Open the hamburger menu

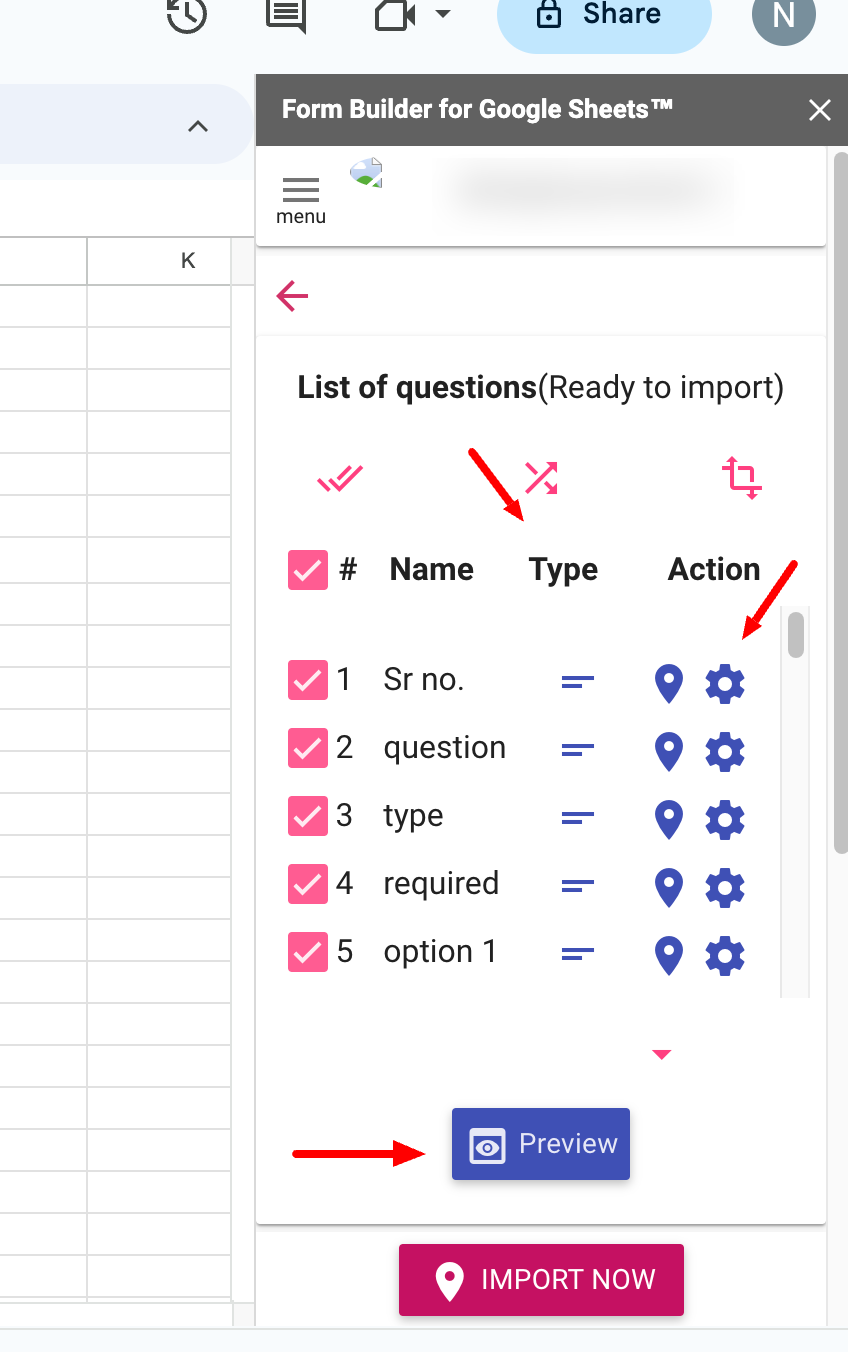coord(301,196)
